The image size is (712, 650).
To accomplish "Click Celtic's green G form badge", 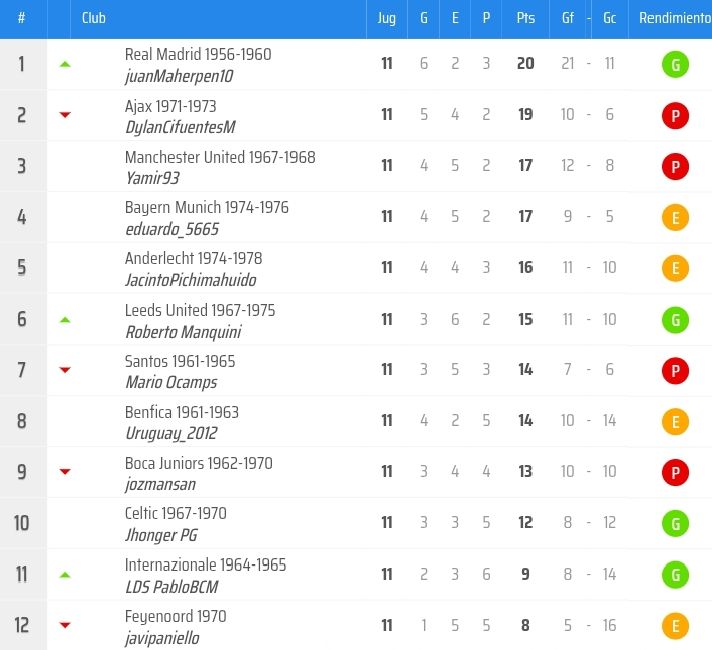I will pos(675,524).
